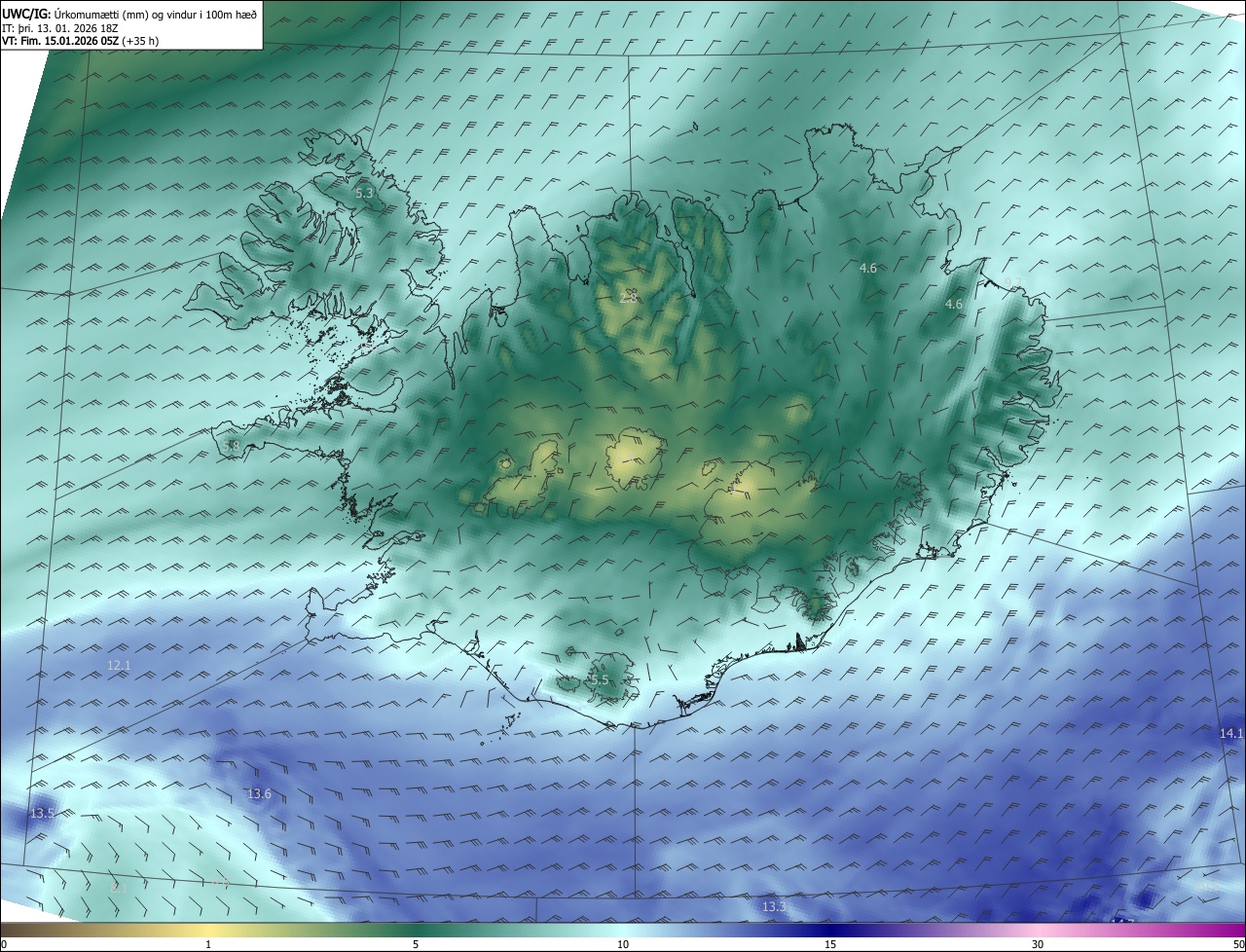Click the '5' tick on the color scale
Screen dimensions: 1246x952
(x=416, y=944)
